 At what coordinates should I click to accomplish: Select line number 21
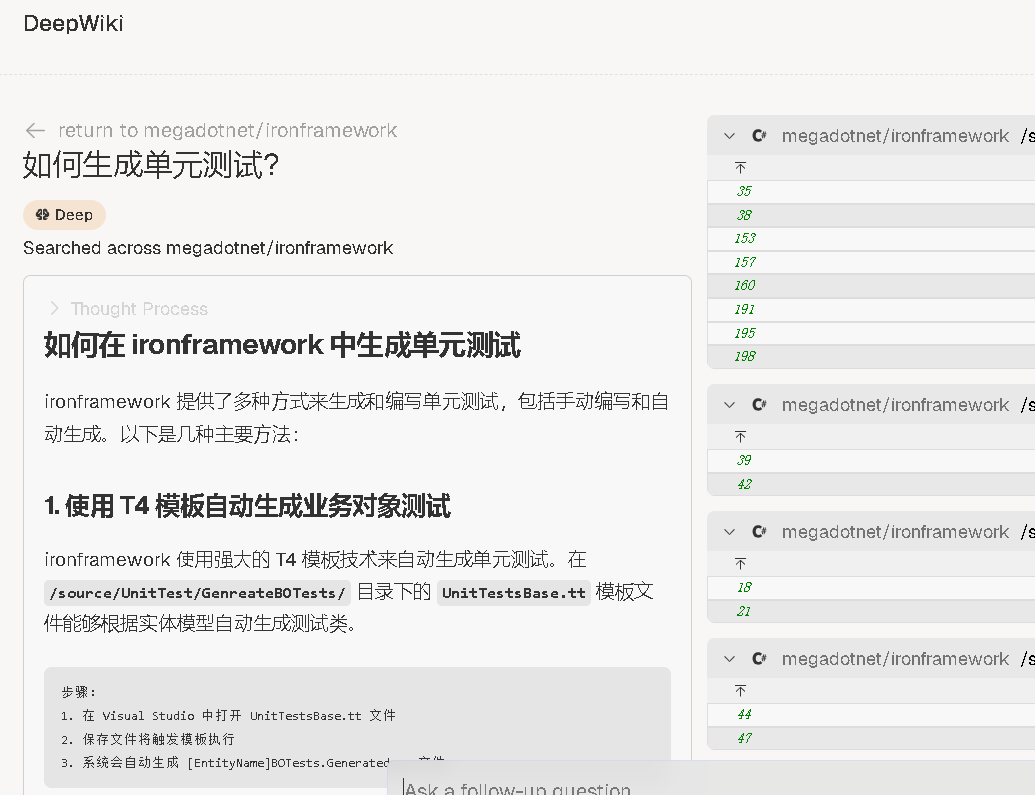coord(744,611)
